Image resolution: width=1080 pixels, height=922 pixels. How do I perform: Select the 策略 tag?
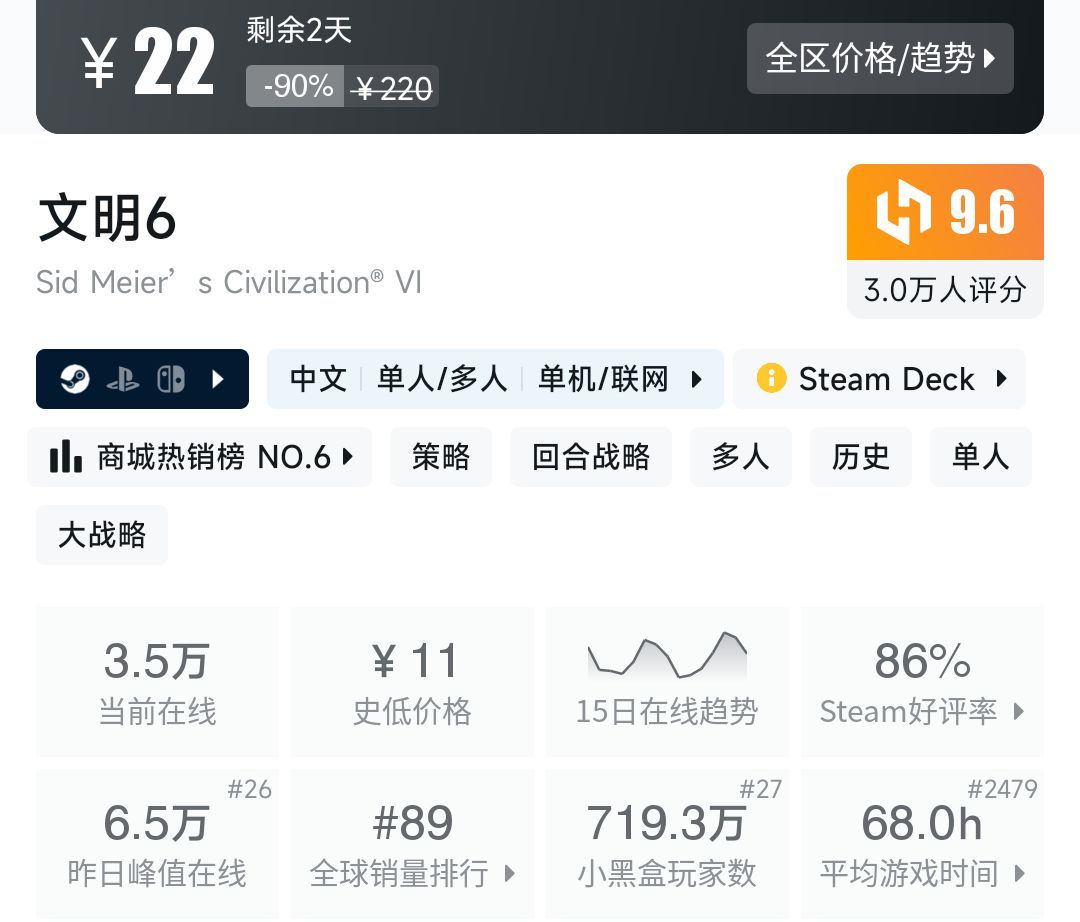coord(441,457)
